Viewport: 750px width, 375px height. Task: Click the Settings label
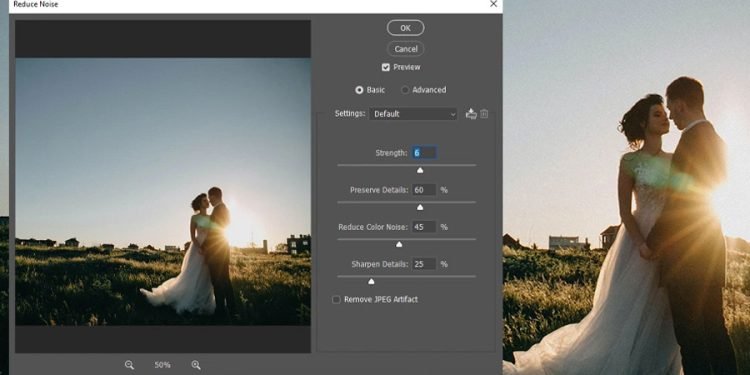tap(350, 114)
